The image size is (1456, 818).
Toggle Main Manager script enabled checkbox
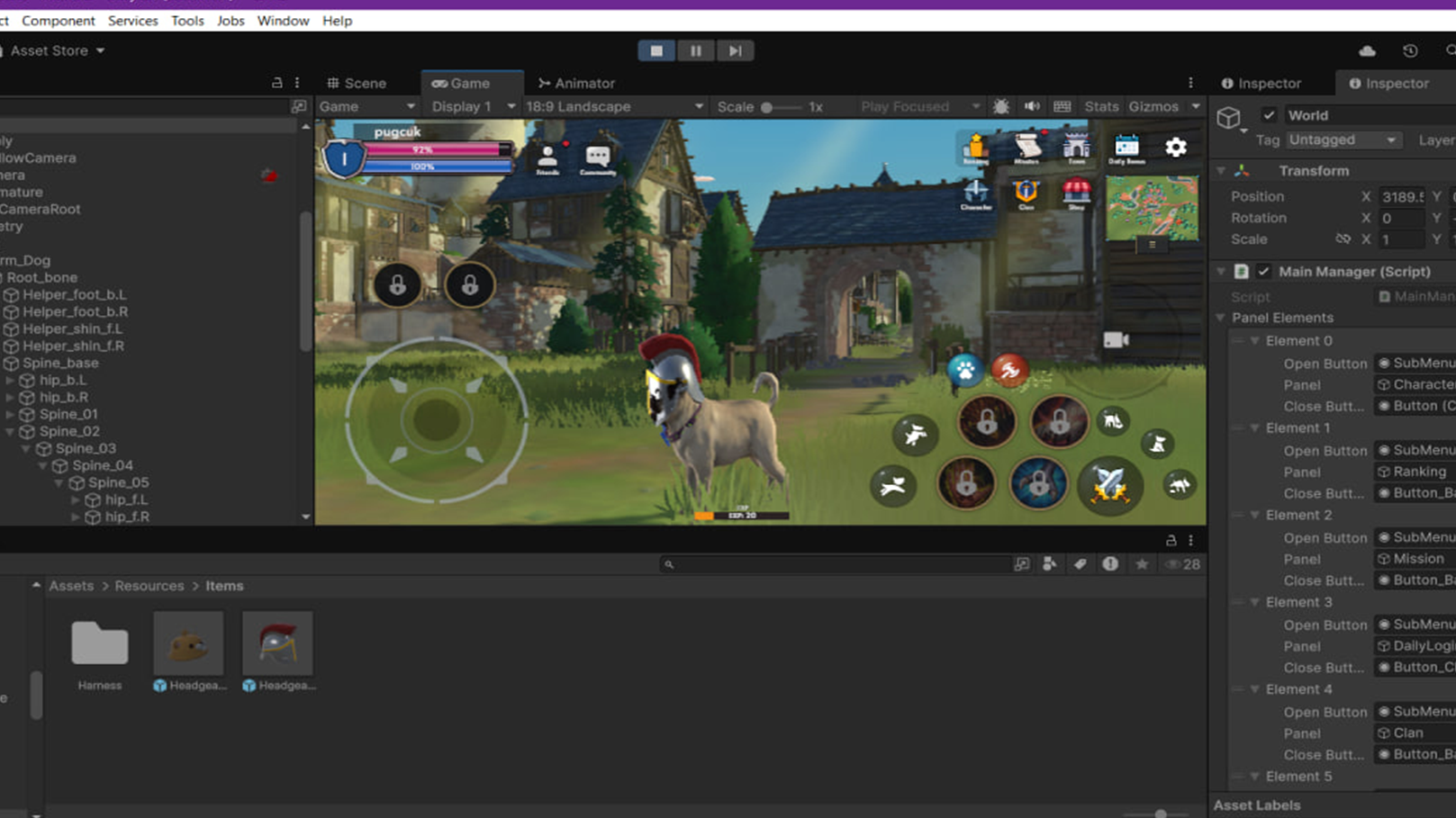coord(1264,271)
